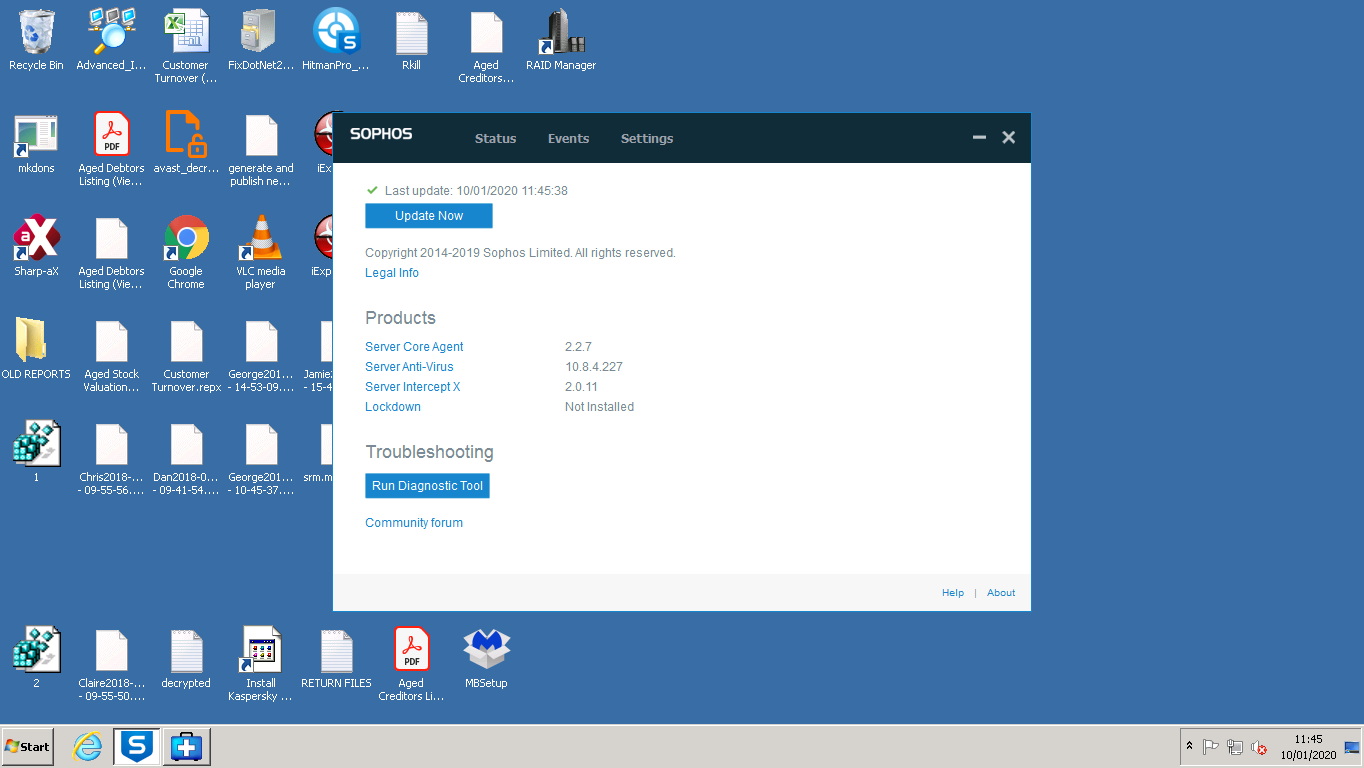Open the Events tab in Sophos
Image resolution: width=1364 pixels, height=768 pixels.
click(x=568, y=139)
